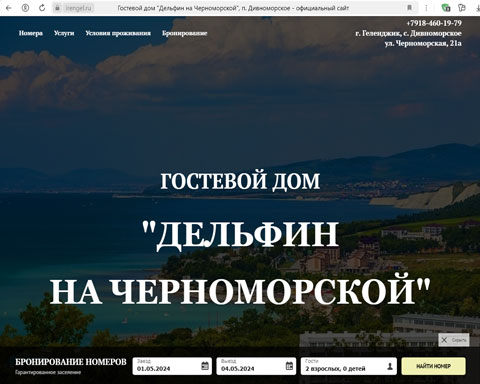The image size is (480, 384).
Task: Open the check-out date calendar icon
Action: 289,366
